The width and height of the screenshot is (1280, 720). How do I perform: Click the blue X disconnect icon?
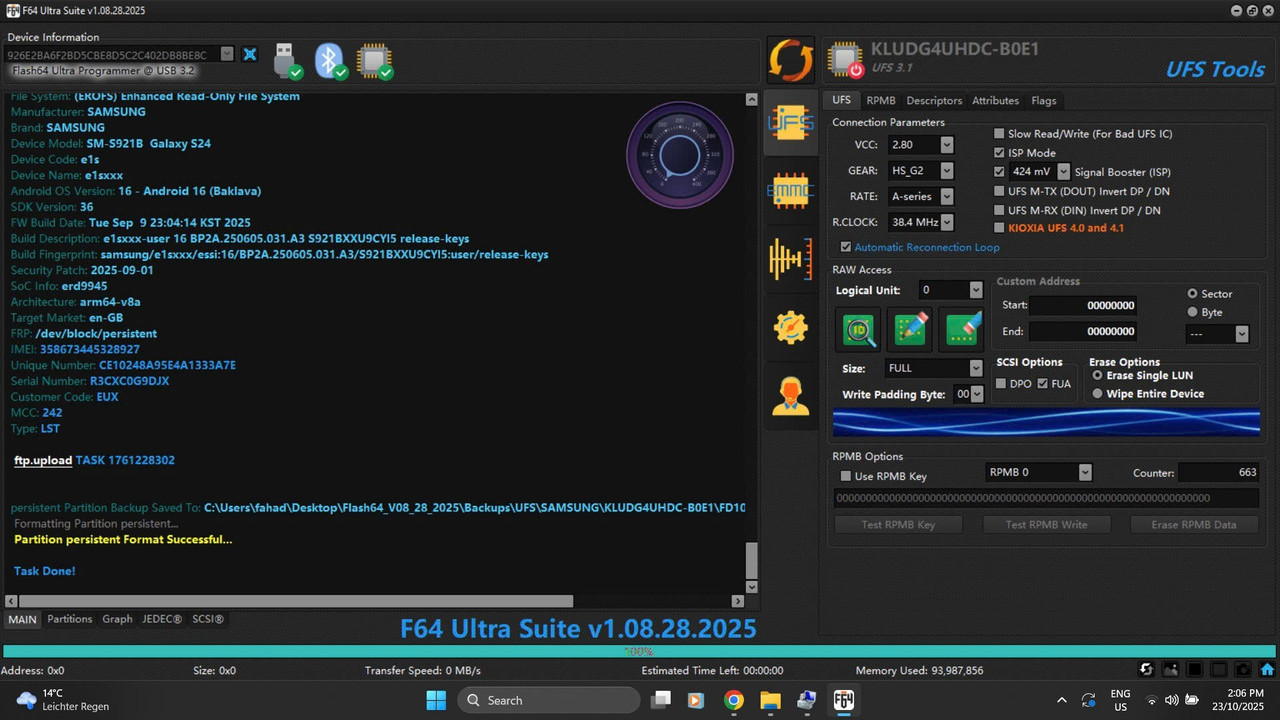[x=250, y=54]
